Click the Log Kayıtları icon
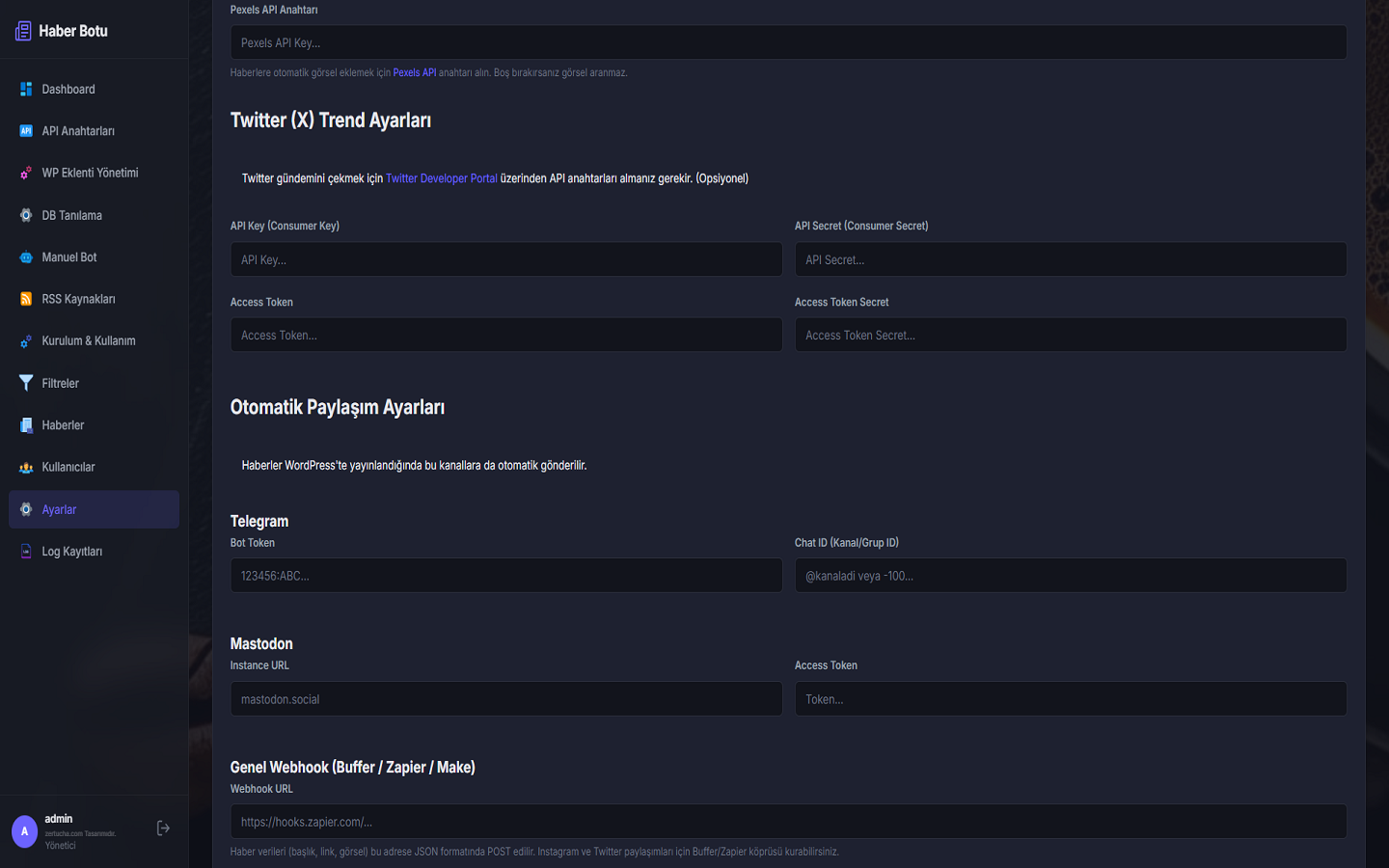This screenshot has height=868, width=1389. pyautogui.click(x=26, y=552)
